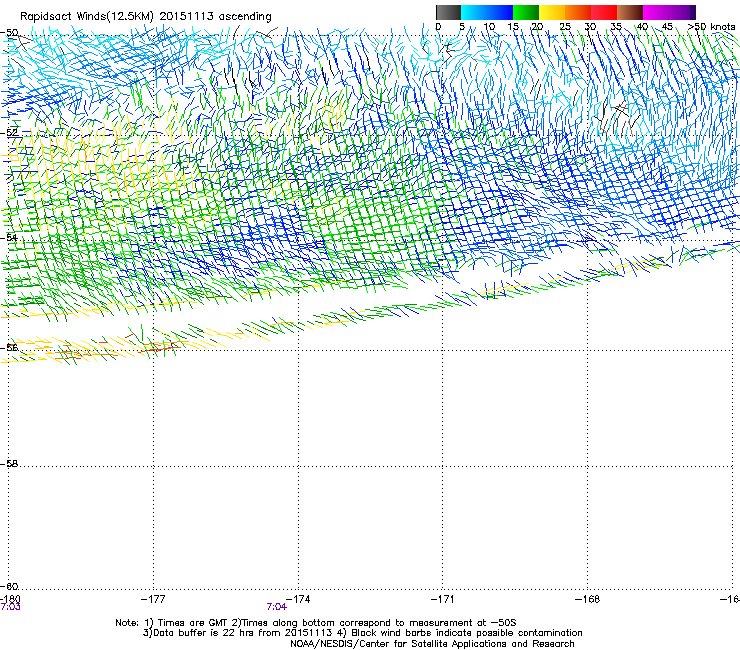Click the Rapidscat Winds title text

click(x=145, y=17)
